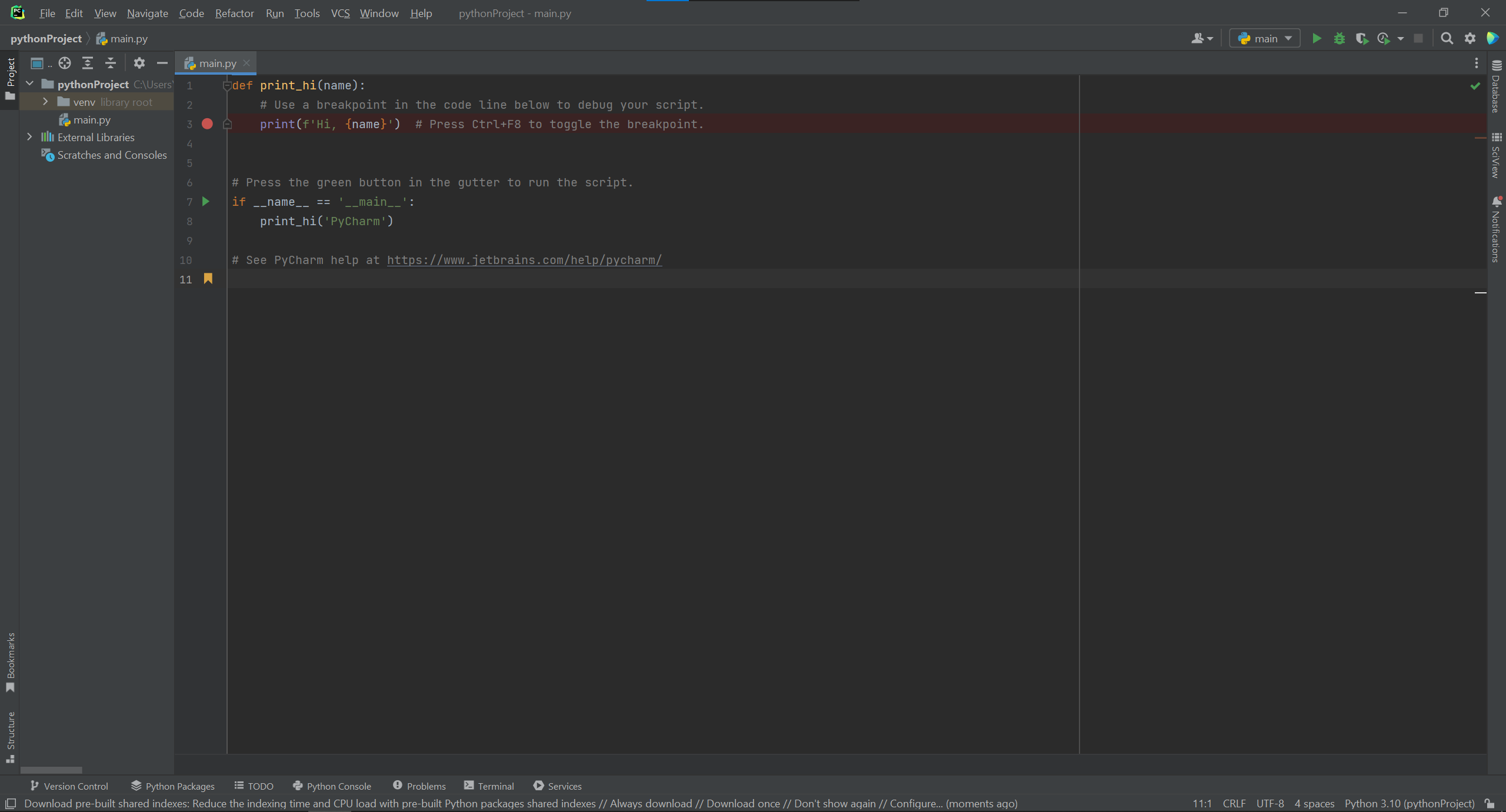Screen dimensions: 1506x812
Task: Open the main run configuration dropdown
Action: 1265,39
